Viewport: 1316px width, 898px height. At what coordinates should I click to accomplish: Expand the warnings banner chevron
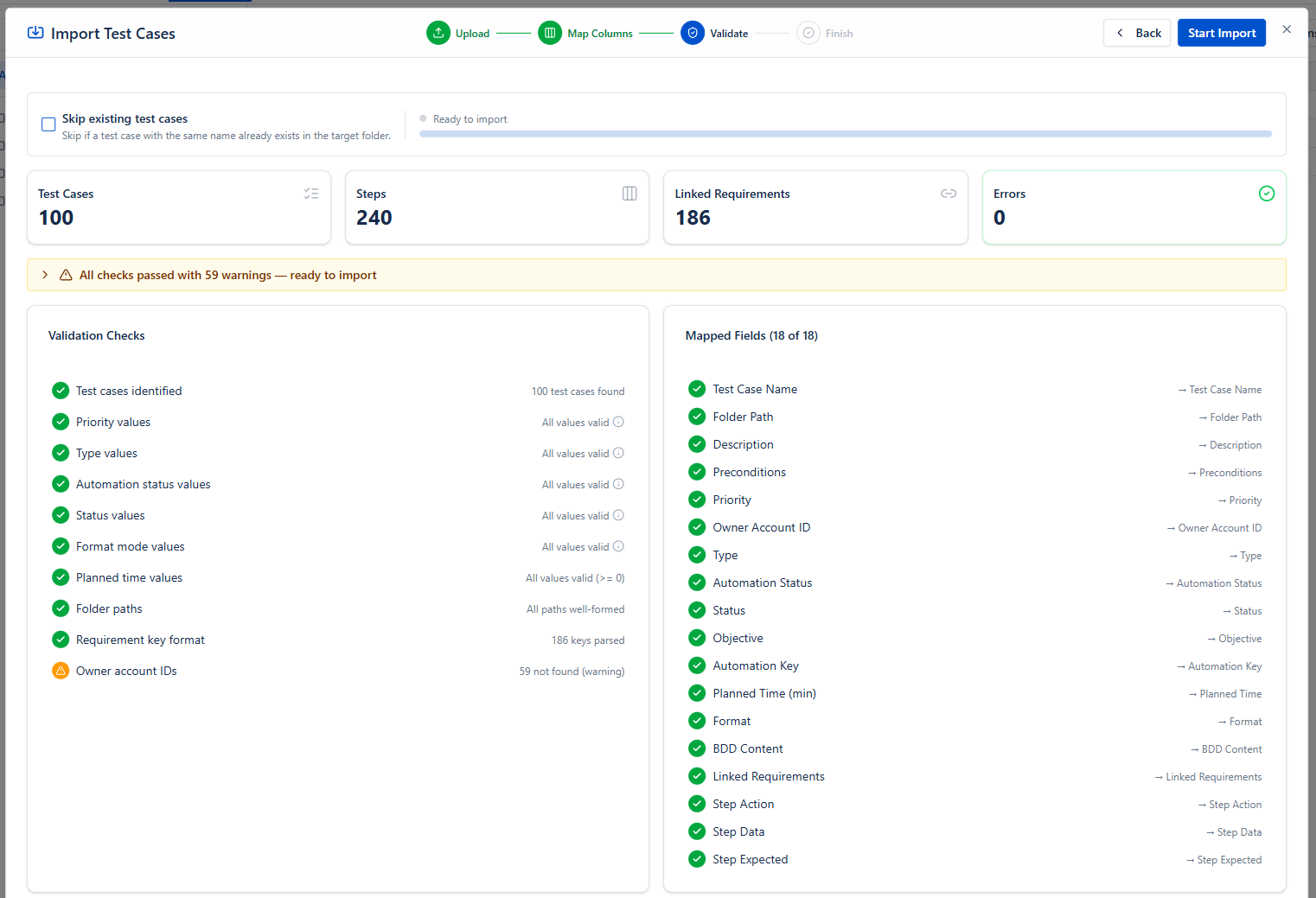(x=45, y=275)
